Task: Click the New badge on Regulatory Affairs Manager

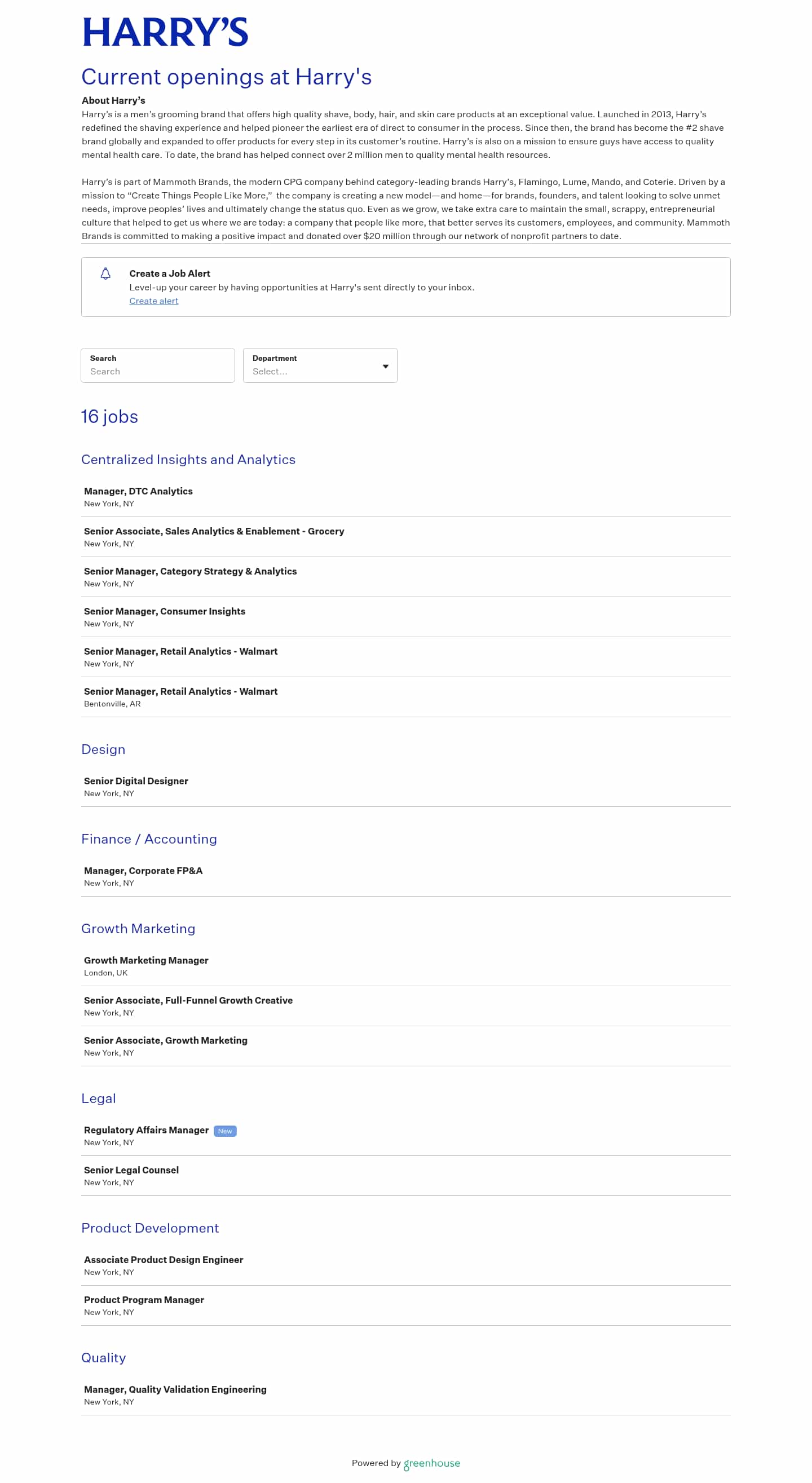Action: tap(225, 1131)
